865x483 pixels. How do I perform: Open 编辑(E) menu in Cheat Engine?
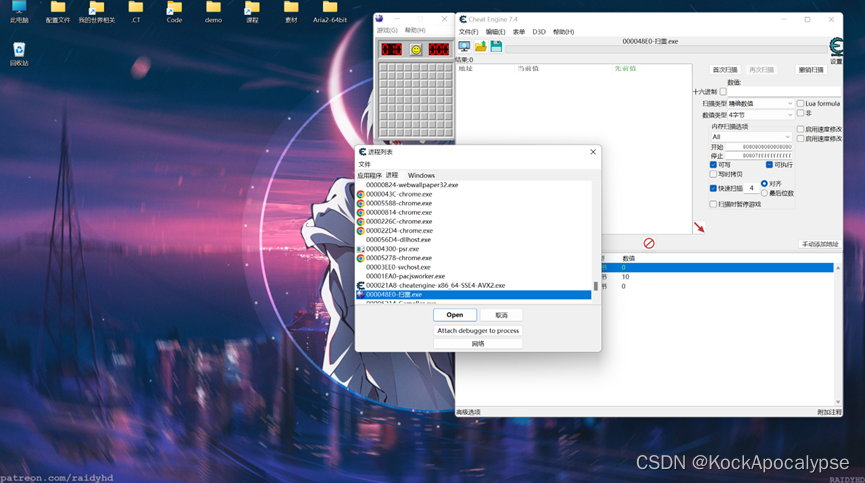(x=495, y=32)
